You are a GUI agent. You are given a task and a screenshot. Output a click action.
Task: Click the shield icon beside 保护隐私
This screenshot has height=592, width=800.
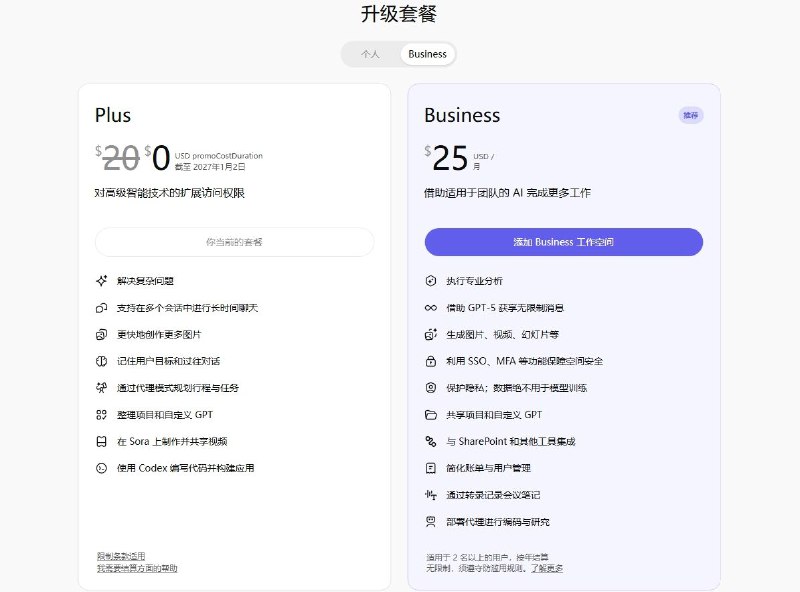click(430, 388)
